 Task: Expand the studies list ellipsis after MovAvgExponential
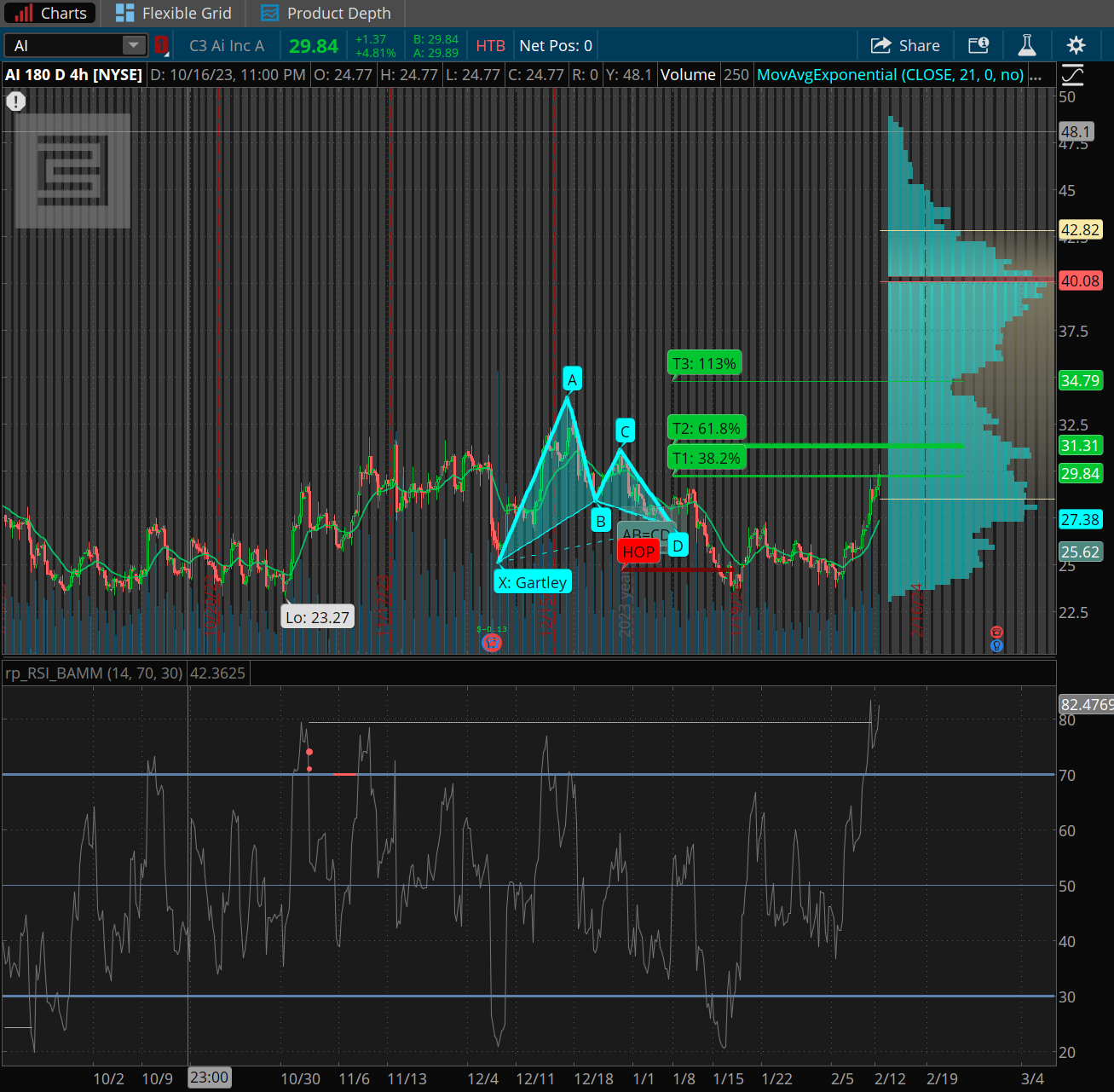click(x=1036, y=75)
